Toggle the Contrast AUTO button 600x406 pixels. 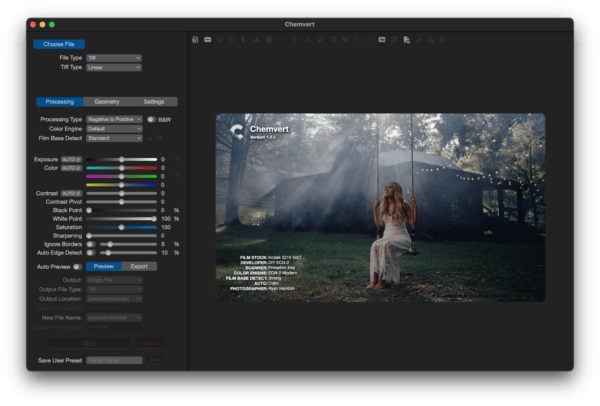71,193
